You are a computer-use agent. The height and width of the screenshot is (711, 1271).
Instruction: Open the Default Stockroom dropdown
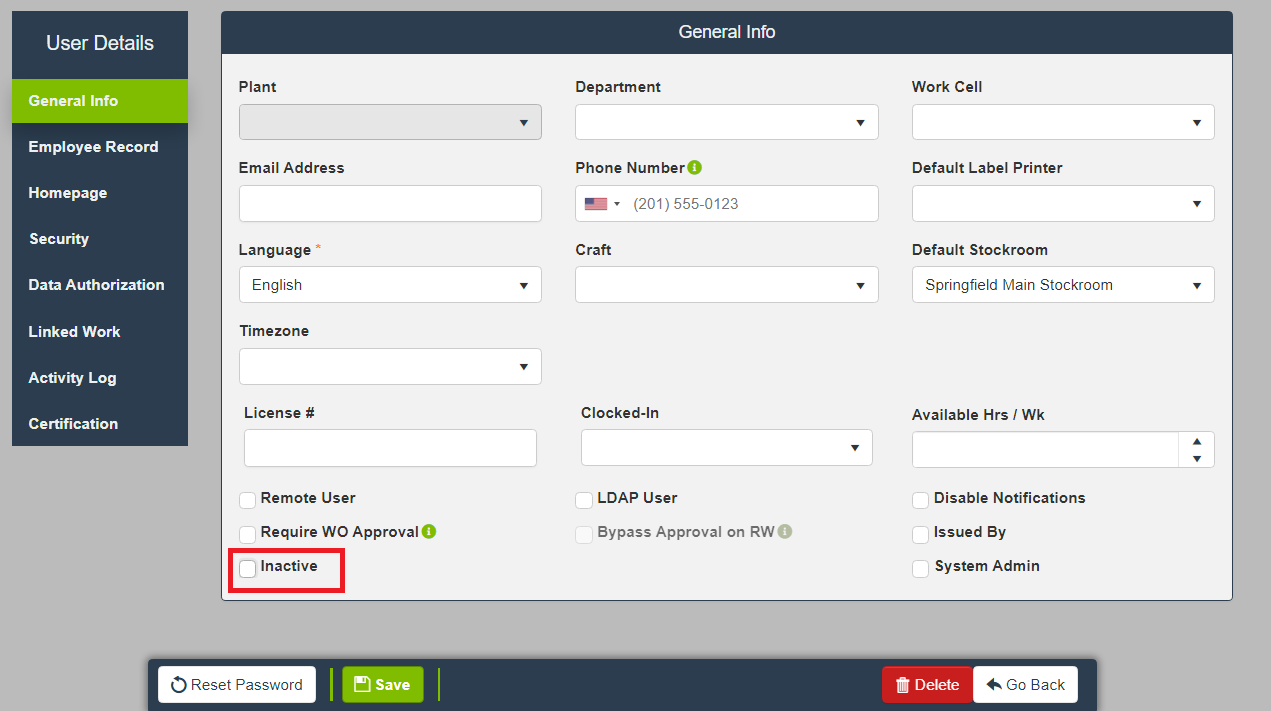point(1062,285)
